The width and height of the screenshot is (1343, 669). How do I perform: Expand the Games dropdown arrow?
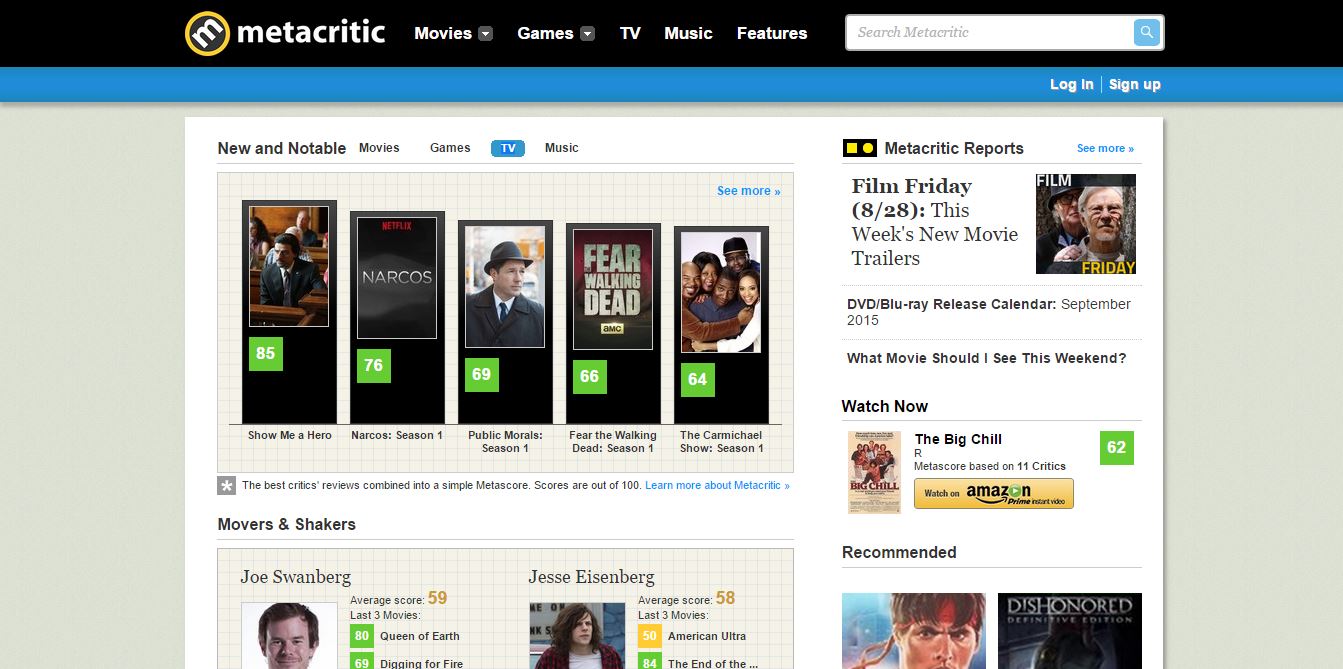tap(587, 33)
